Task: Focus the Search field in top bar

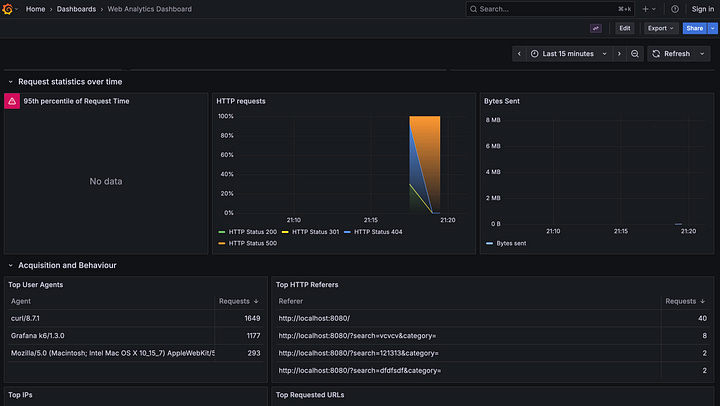Action: pyautogui.click(x=550, y=9)
